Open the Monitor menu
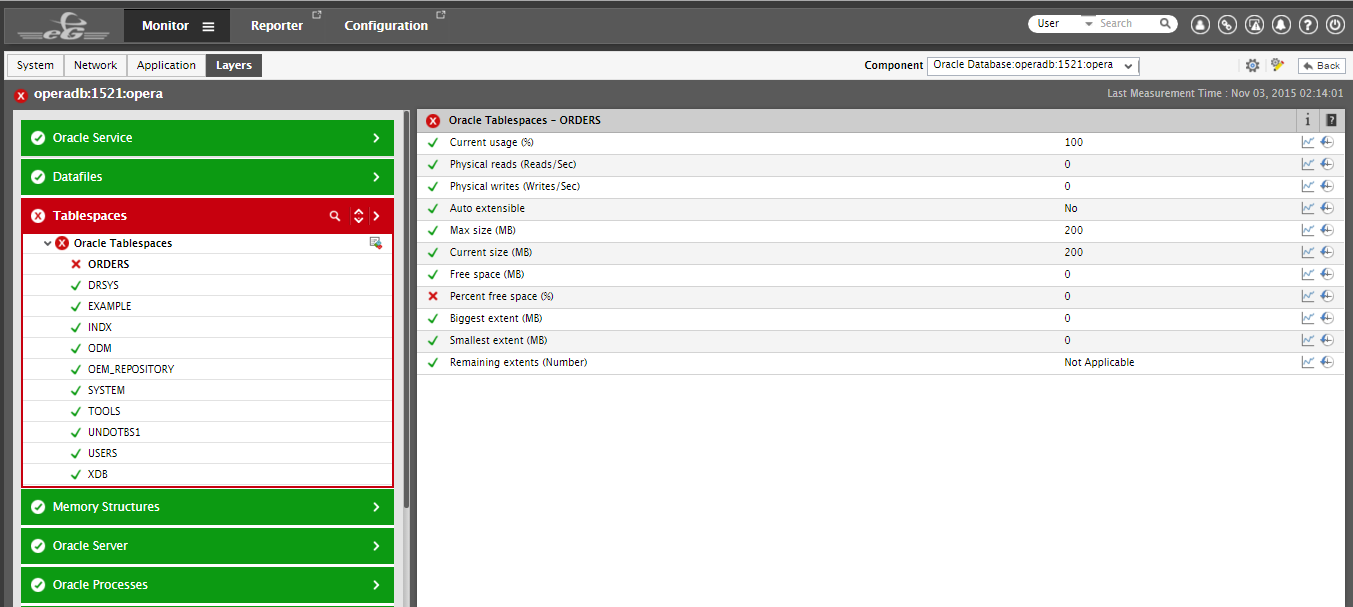This screenshot has width=1353, height=607. pyautogui.click(x=177, y=26)
